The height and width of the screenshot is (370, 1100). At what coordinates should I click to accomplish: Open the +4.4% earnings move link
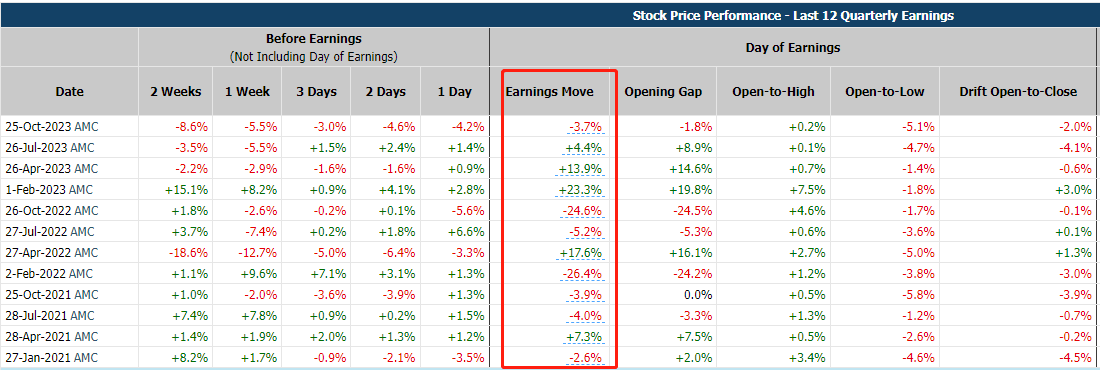[585, 148]
